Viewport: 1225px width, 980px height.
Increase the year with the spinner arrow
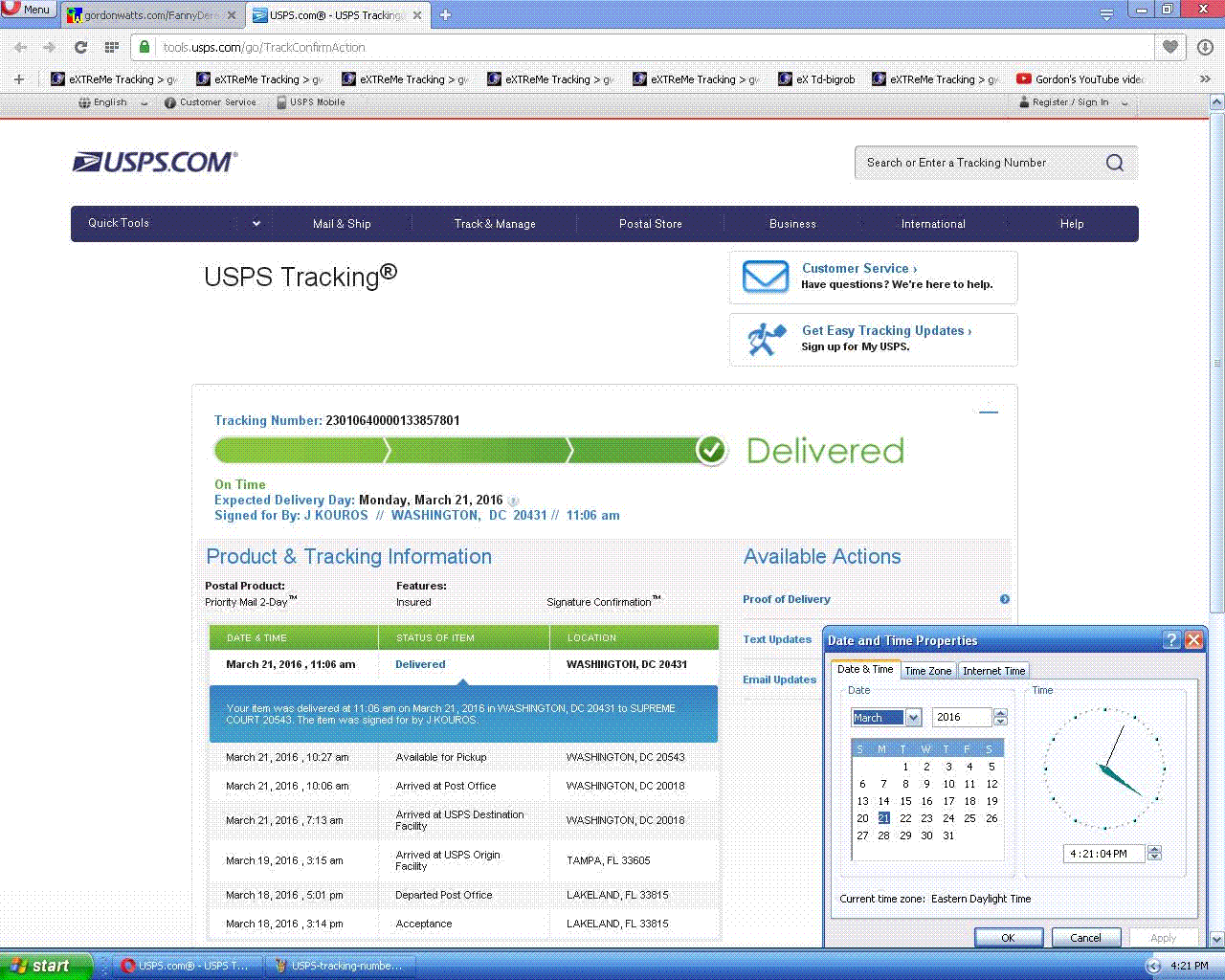(1001, 713)
